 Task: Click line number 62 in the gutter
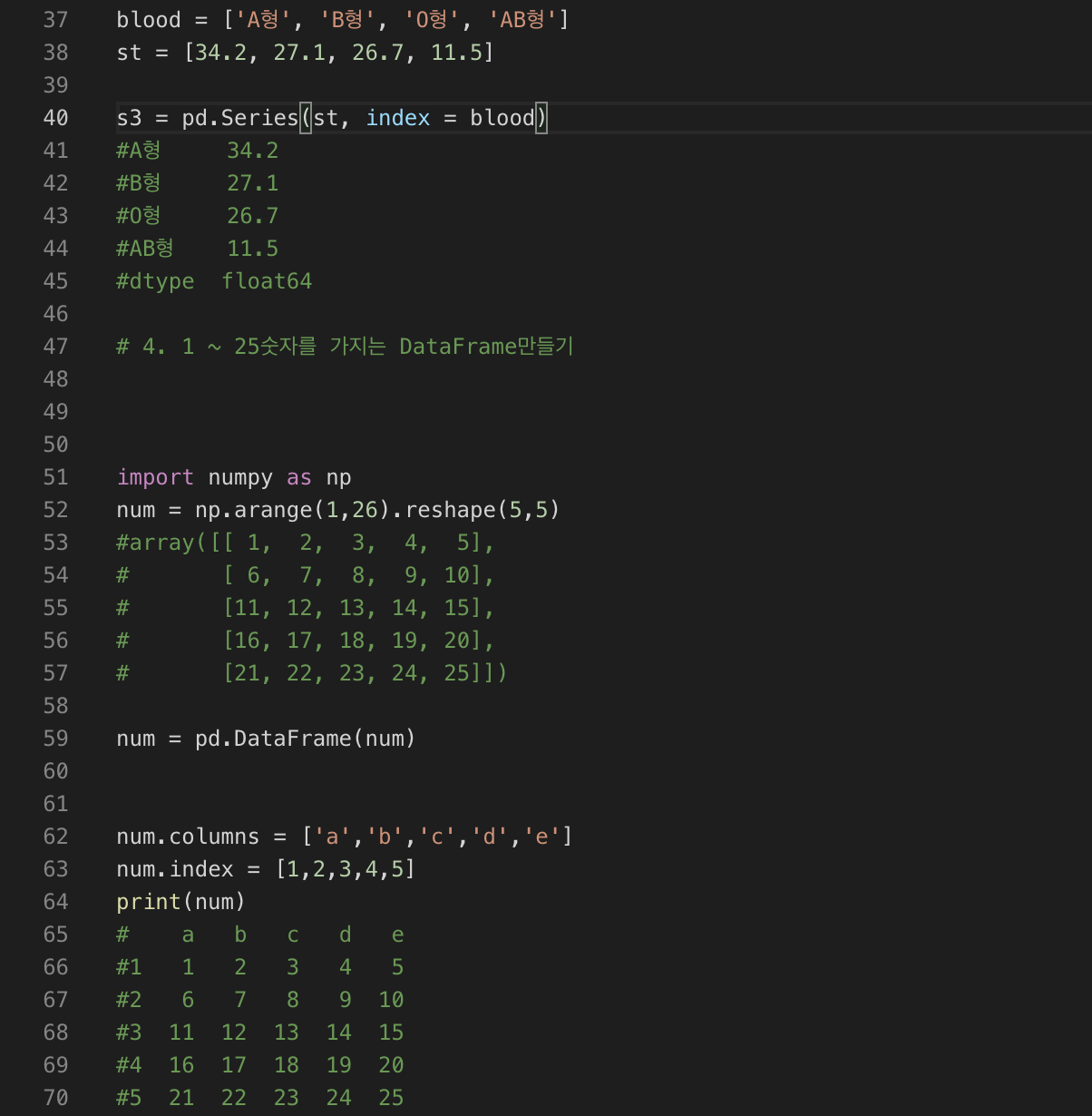(55, 837)
